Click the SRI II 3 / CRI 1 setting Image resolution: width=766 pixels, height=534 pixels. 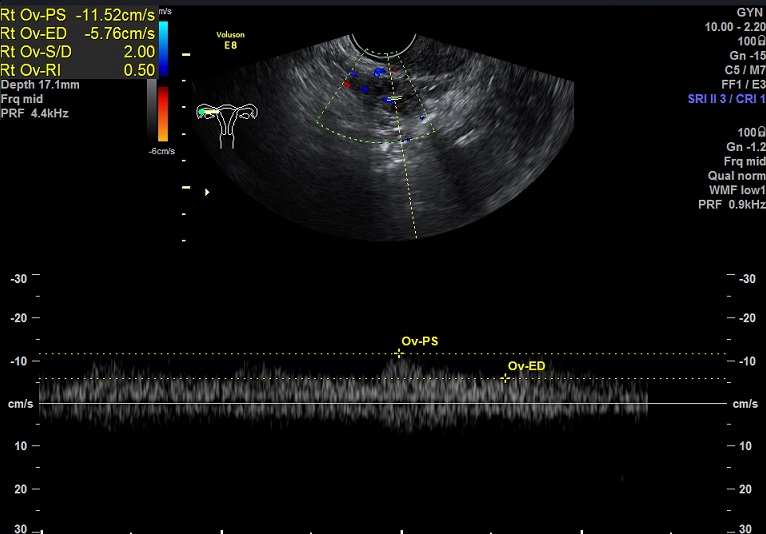724,101
